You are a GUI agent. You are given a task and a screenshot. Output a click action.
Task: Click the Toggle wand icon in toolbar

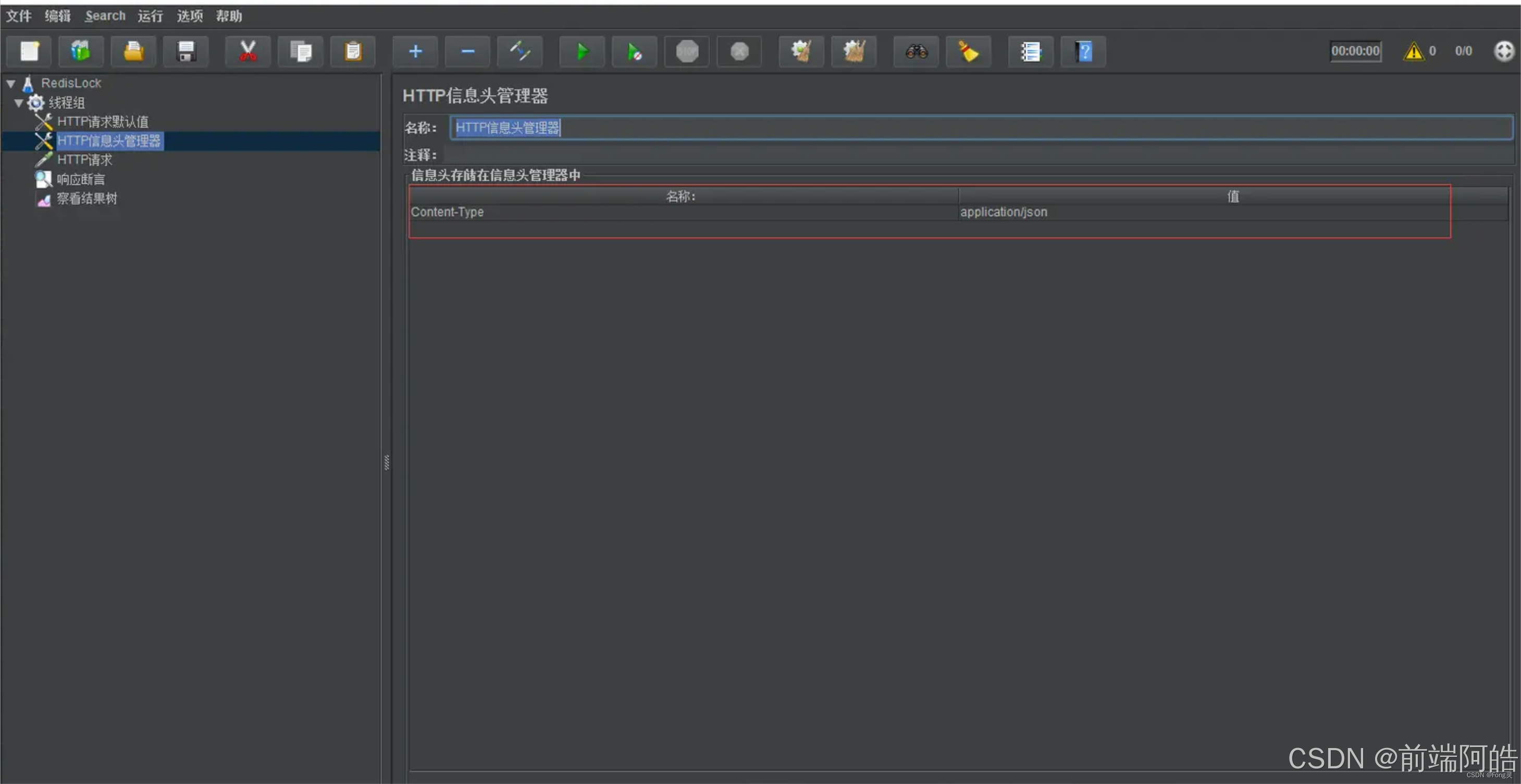(x=520, y=52)
